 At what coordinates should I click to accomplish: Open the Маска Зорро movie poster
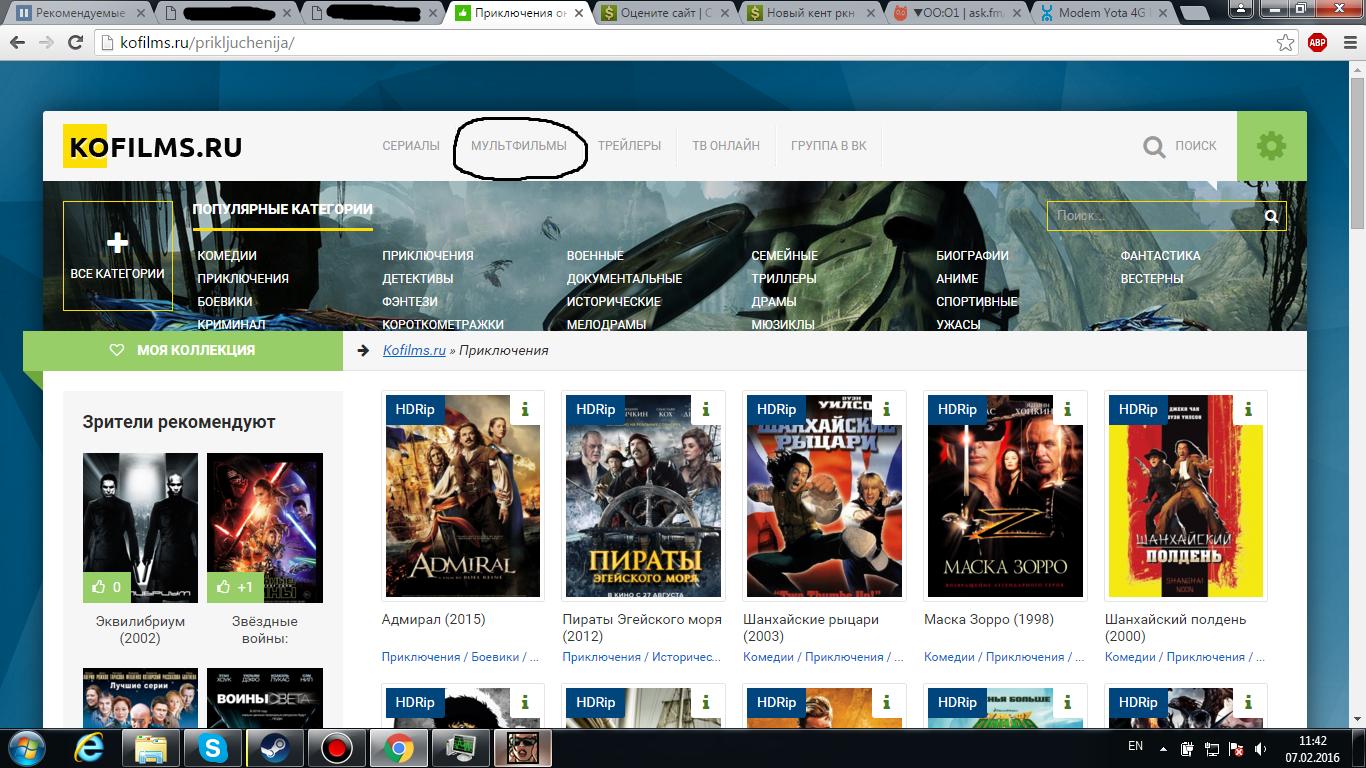[x=1005, y=496]
